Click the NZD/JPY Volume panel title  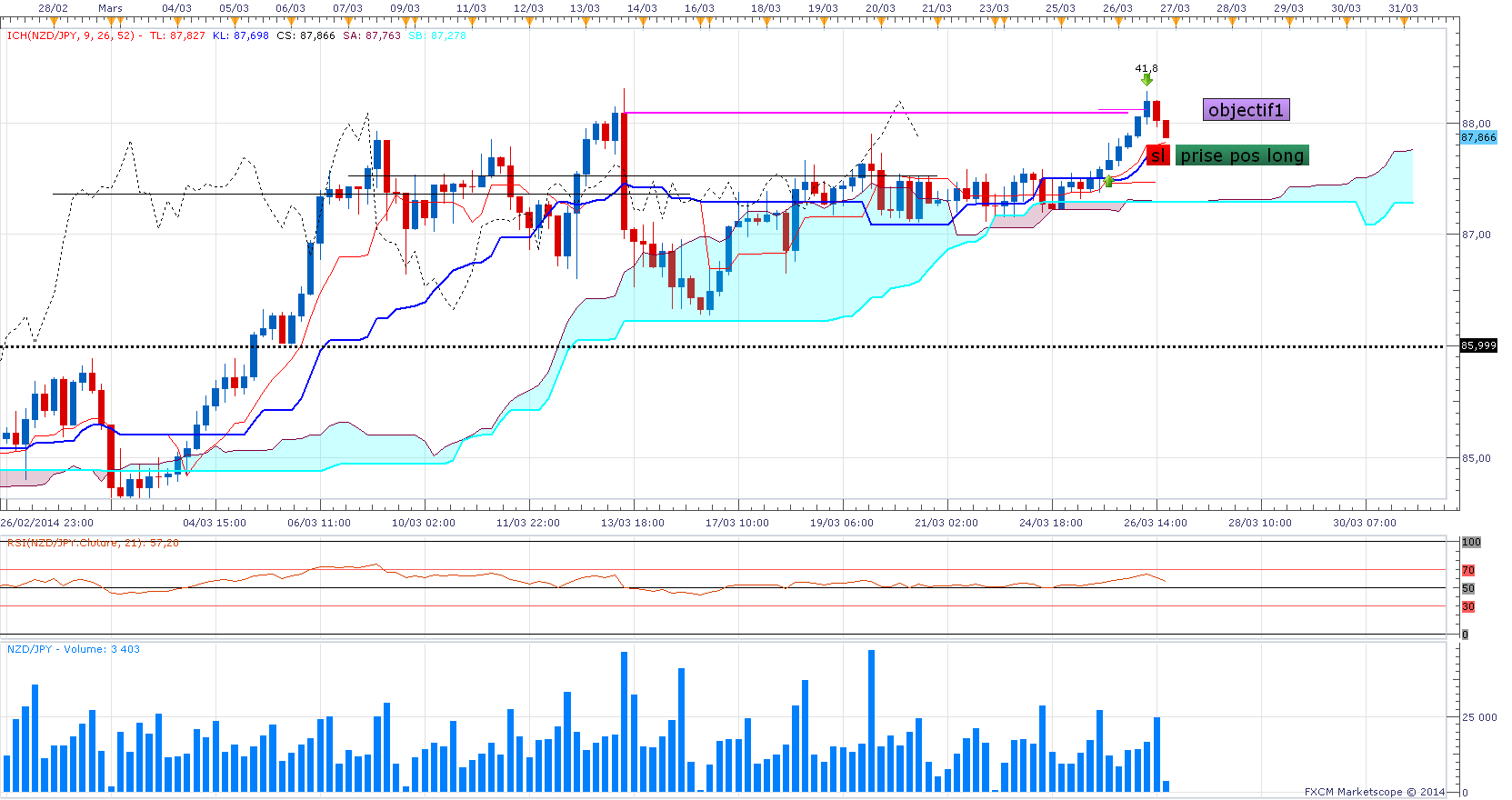(x=74, y=649)
